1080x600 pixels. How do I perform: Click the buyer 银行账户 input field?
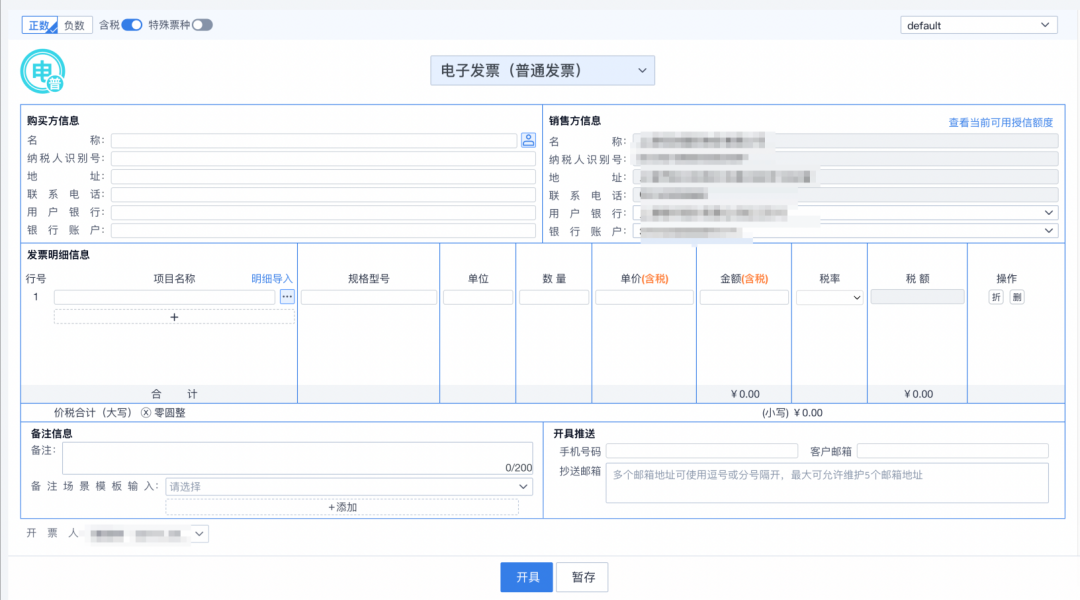323,230
